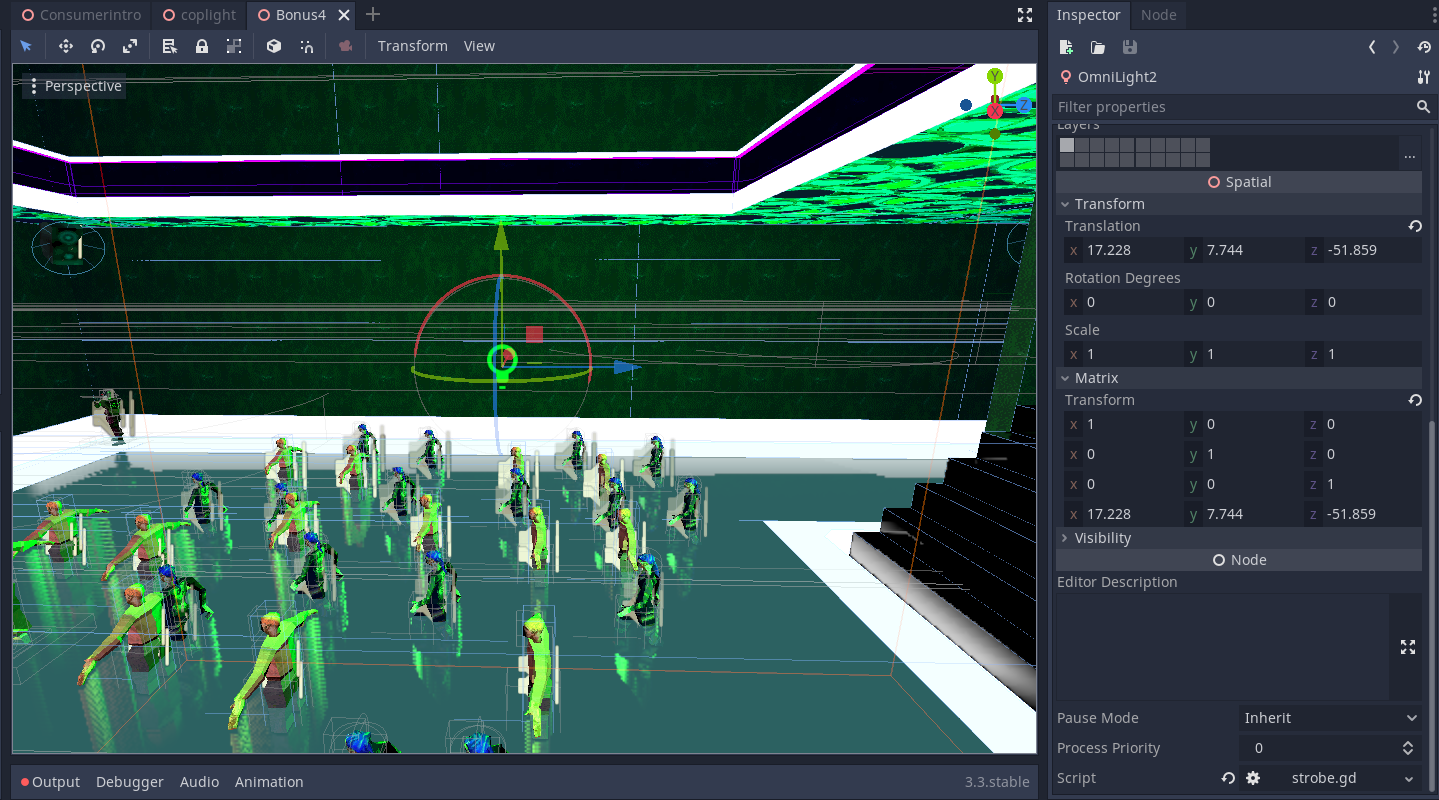Open the Animation bottom panel
Viewport: 1439px width, 800px height.
tap(269, 782)
